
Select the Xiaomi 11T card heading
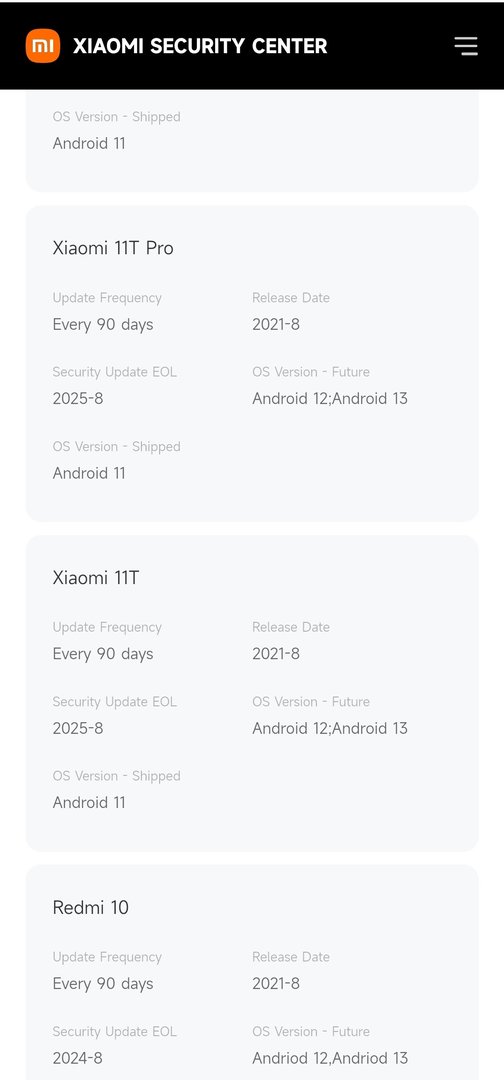click(96, 577)
